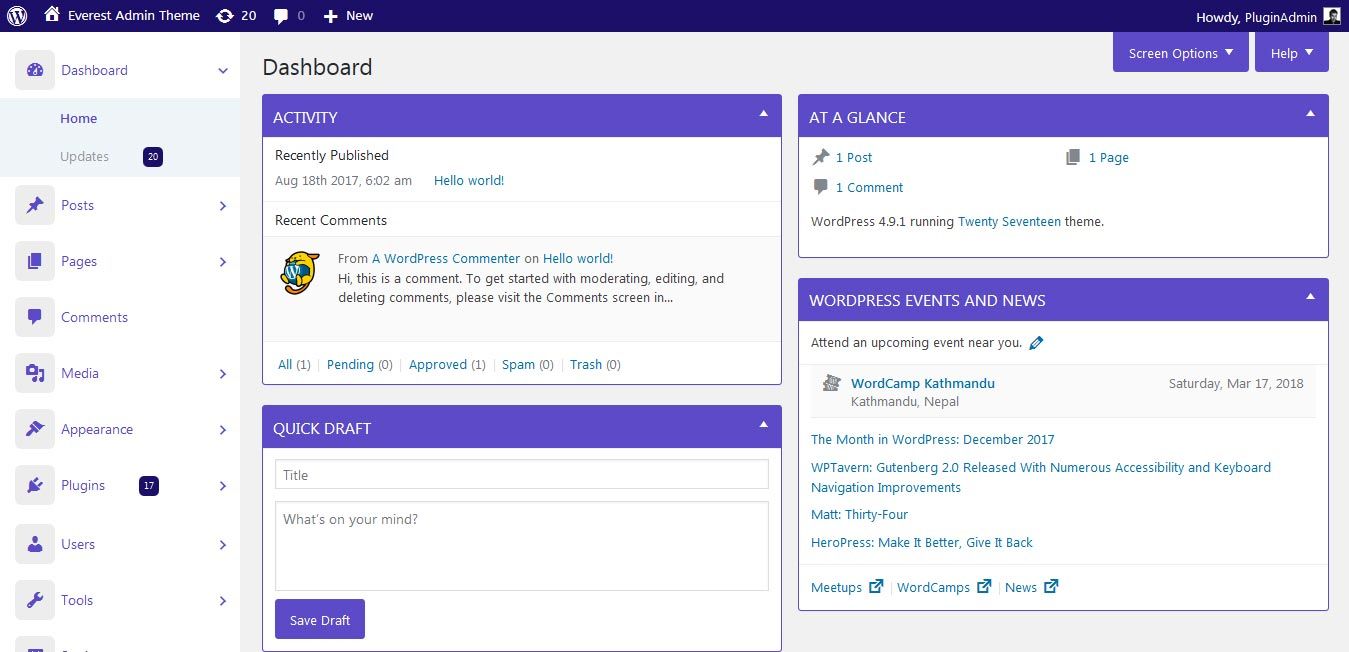Click the Appearance brush icon in sidebar
The image size is (1349, 652).
click(35, 429)
